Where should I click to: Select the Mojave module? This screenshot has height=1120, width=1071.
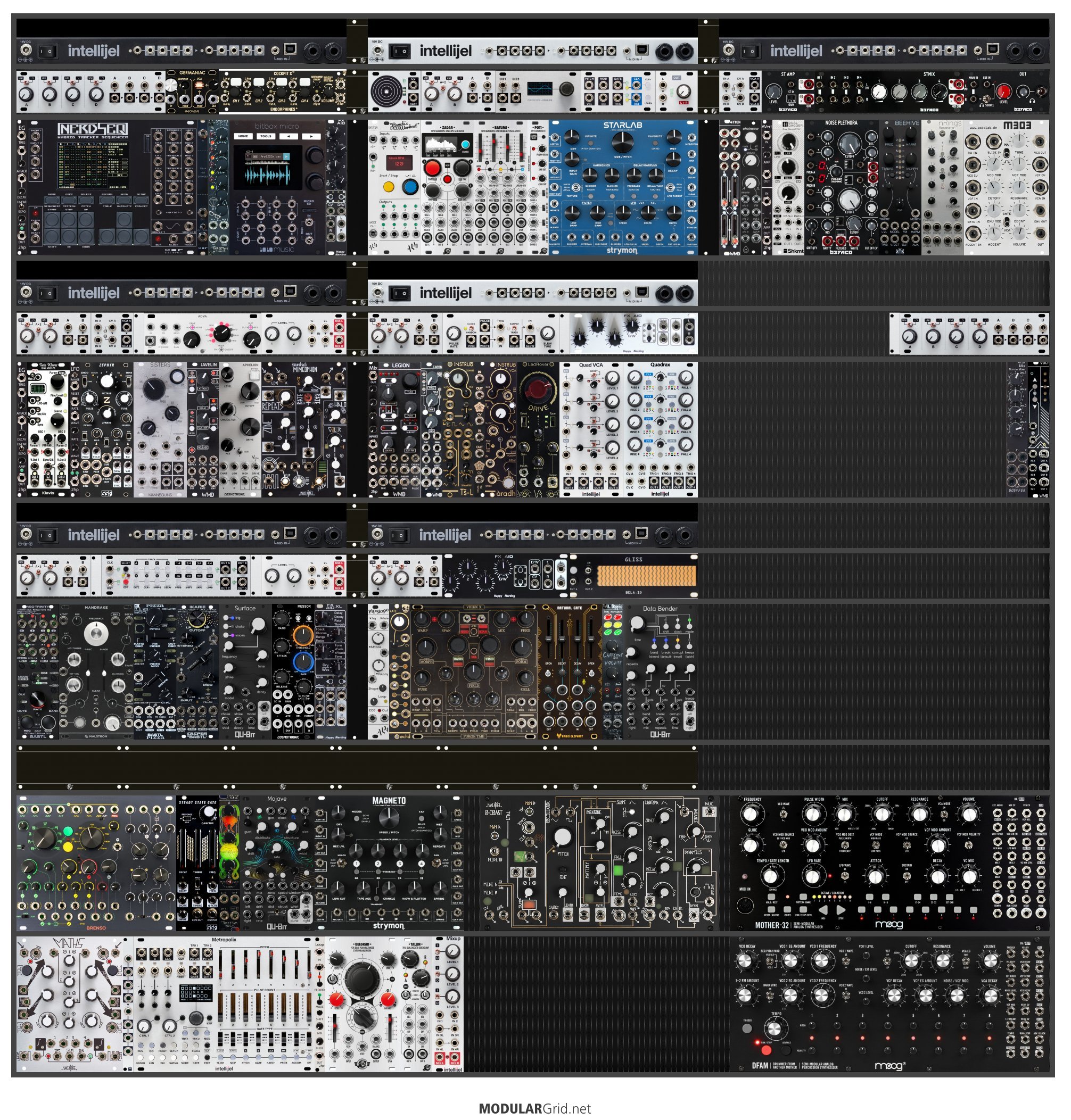click(x=277, y=863)
